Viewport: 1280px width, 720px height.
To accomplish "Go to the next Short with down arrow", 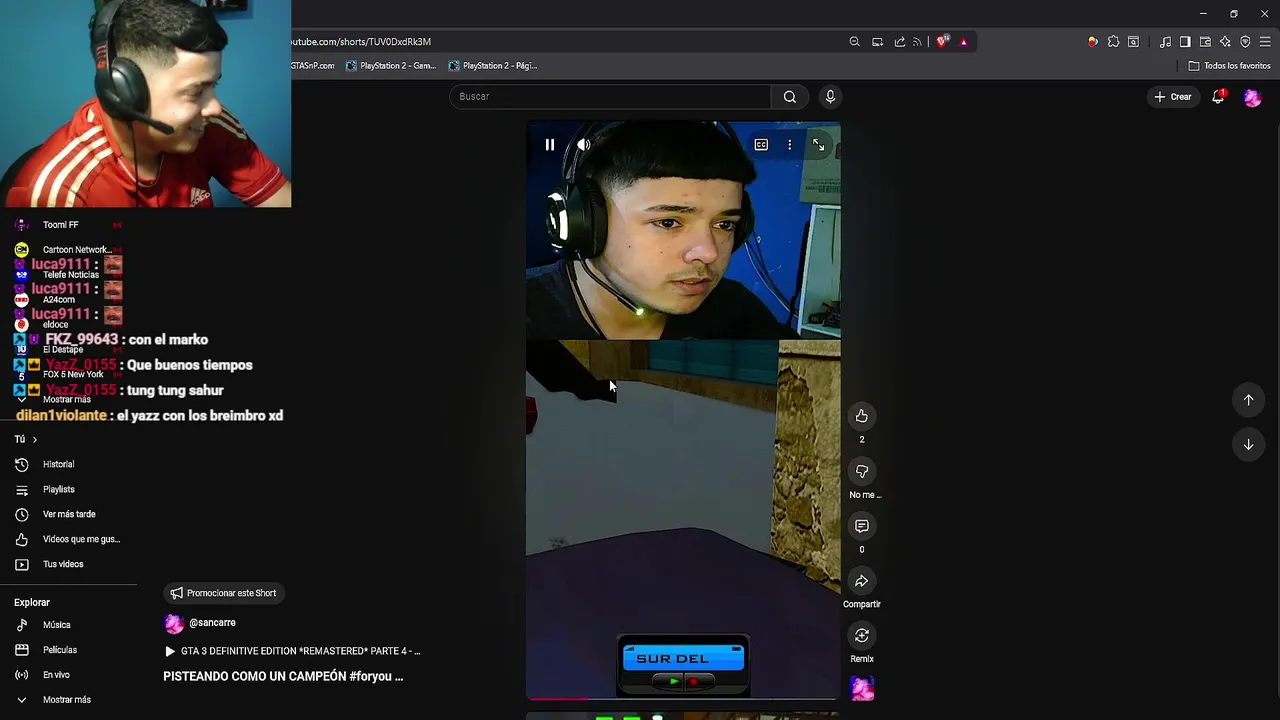I will pos(1248,445).
